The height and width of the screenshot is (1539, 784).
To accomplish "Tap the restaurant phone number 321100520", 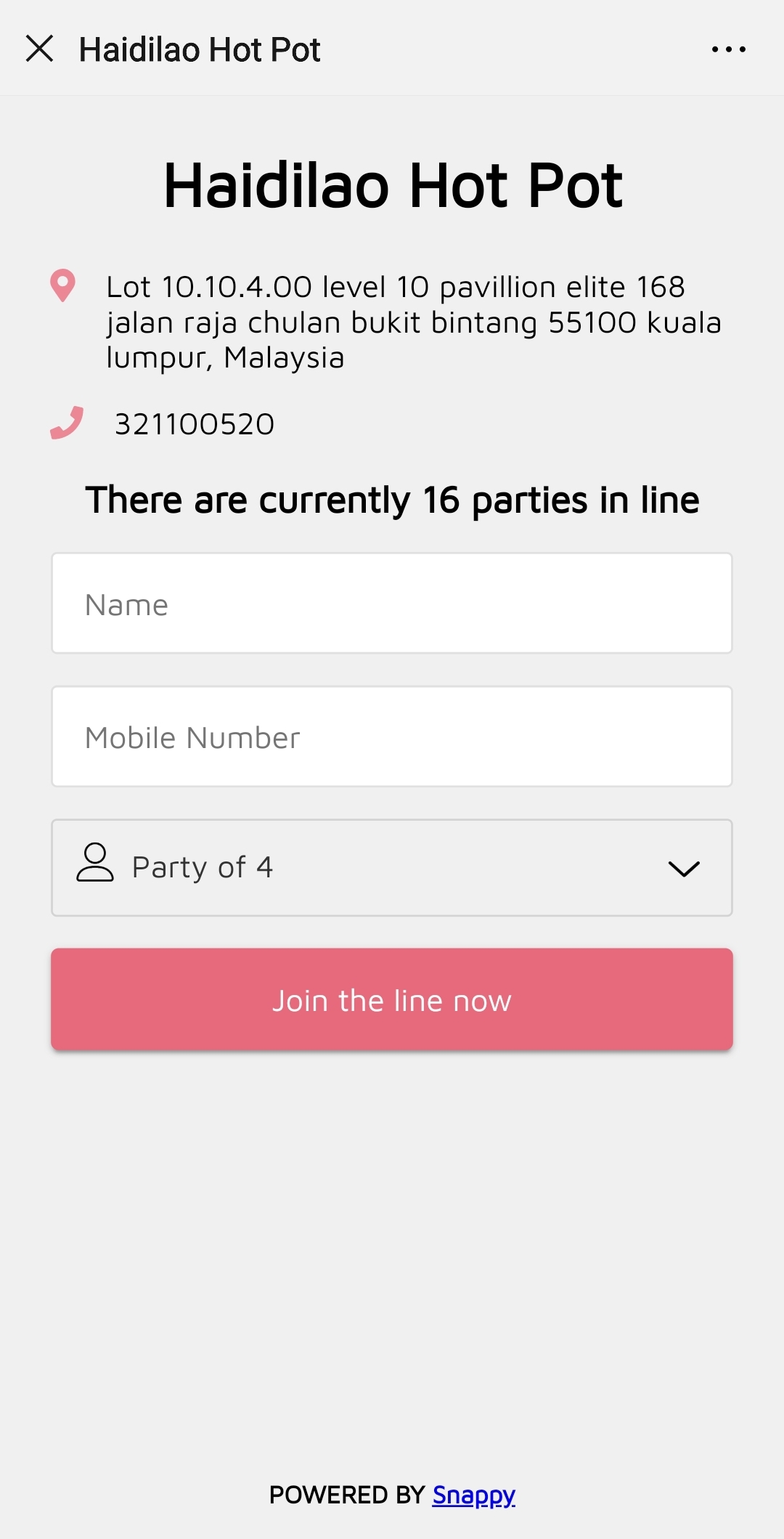I will pos(195,424).
